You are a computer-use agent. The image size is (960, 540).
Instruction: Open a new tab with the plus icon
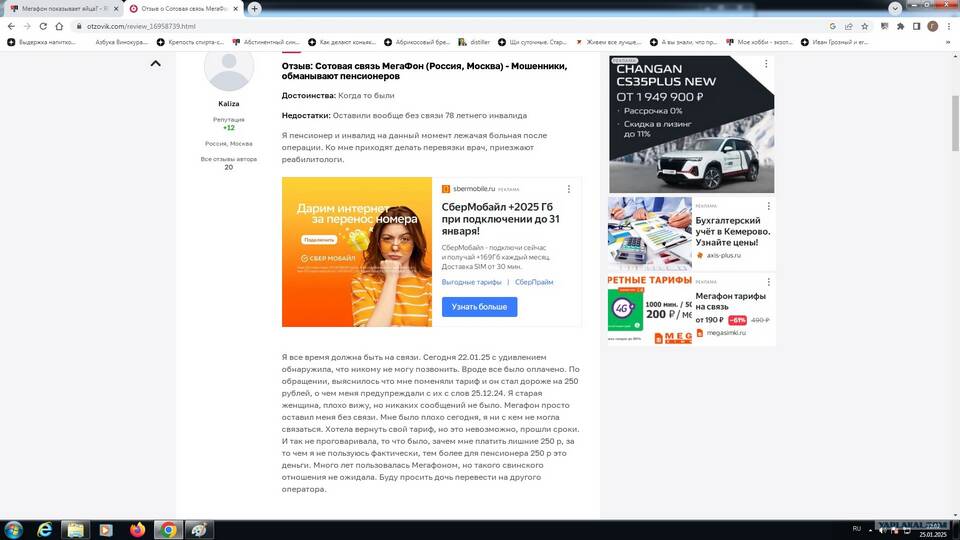[255, 8]
